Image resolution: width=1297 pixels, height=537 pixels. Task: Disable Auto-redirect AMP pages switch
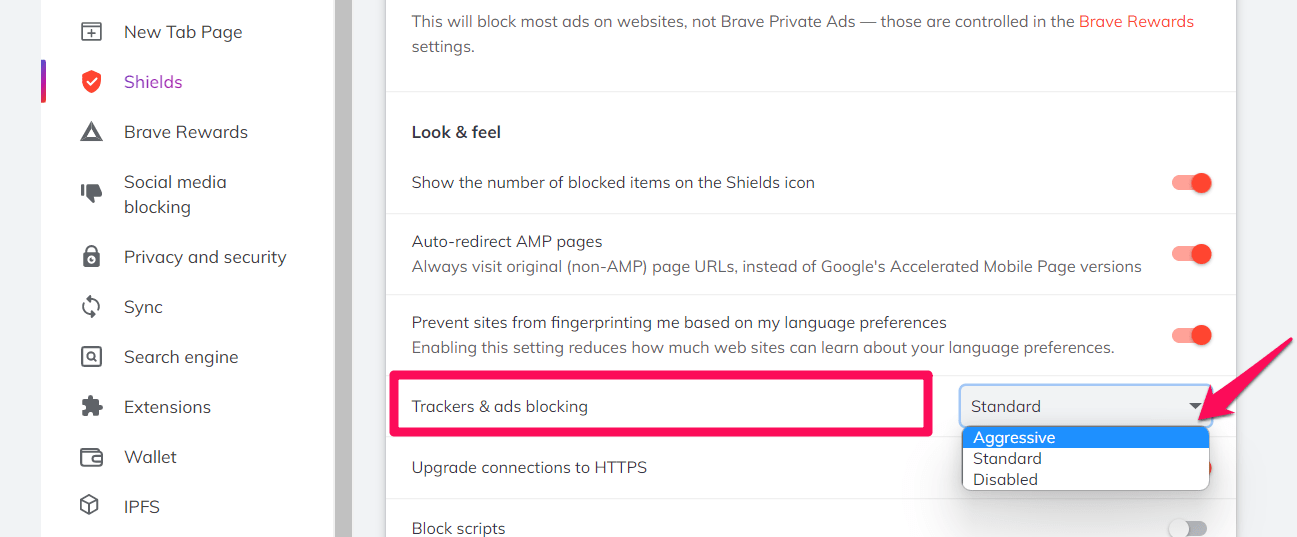click(1192, 254)
